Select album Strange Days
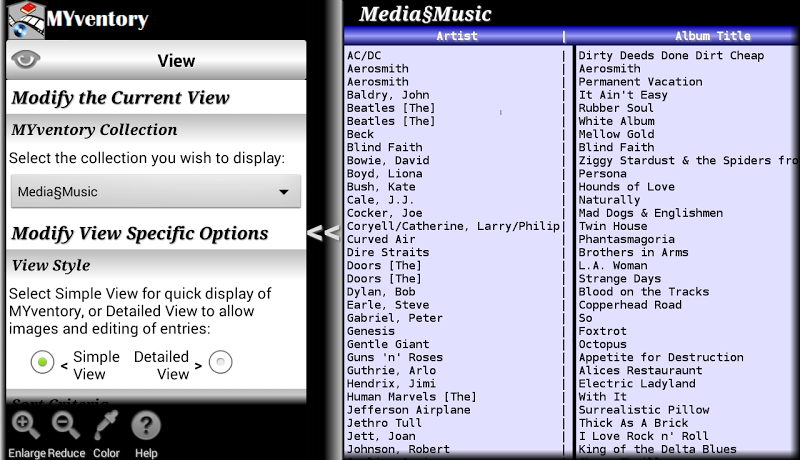Viewport: 800px width, 460px height. coord(619,279)
